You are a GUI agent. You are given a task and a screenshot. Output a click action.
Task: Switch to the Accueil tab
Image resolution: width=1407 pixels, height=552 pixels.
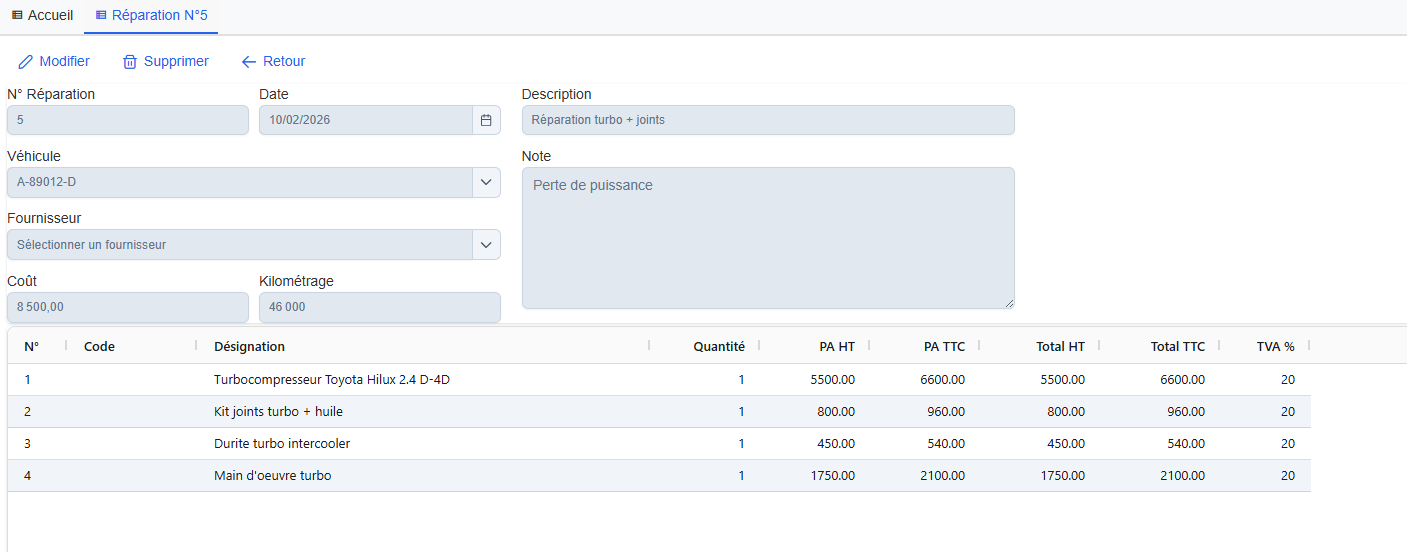(50, 16)
